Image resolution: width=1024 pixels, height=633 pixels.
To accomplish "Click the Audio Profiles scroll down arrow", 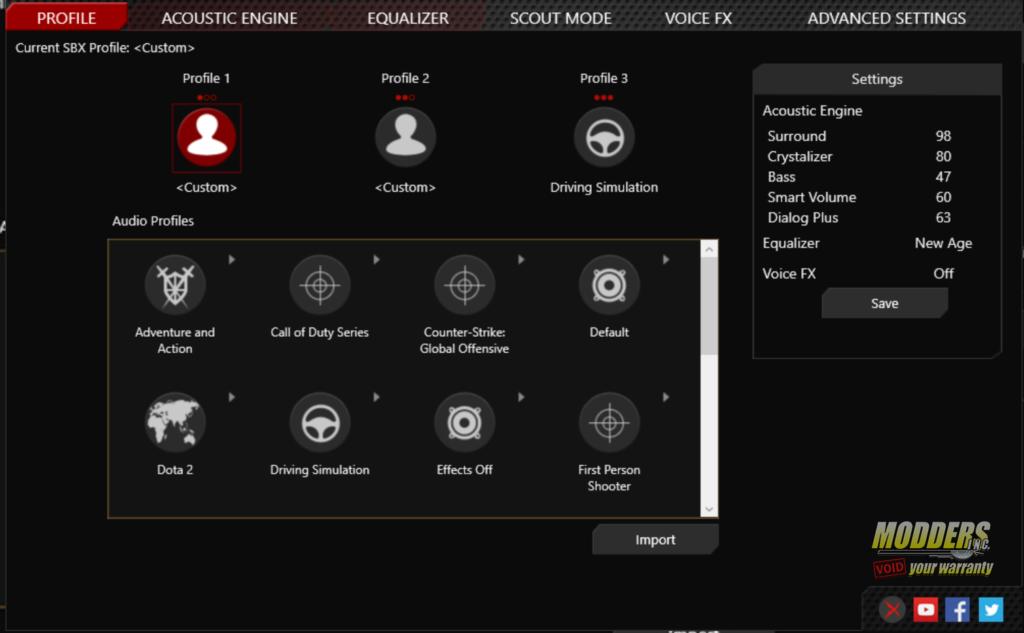I will (x=709, y=510).
